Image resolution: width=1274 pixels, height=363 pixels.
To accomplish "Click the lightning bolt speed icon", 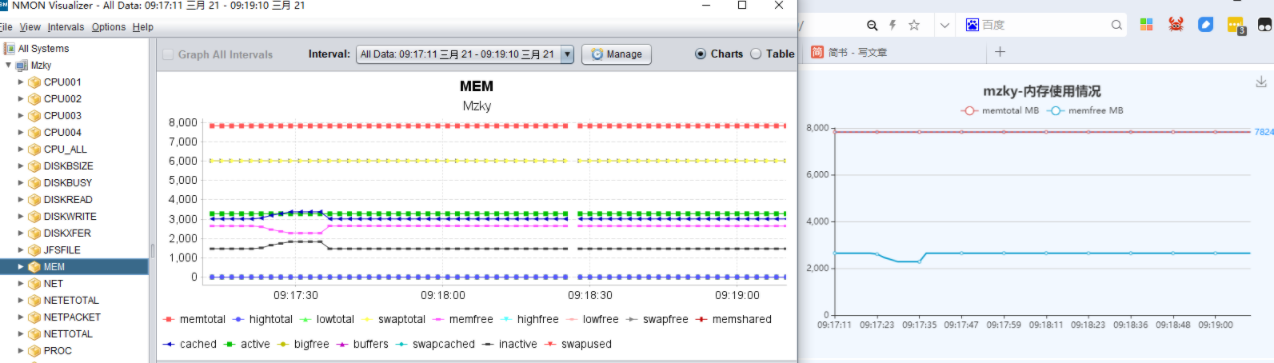I will 893,25.
